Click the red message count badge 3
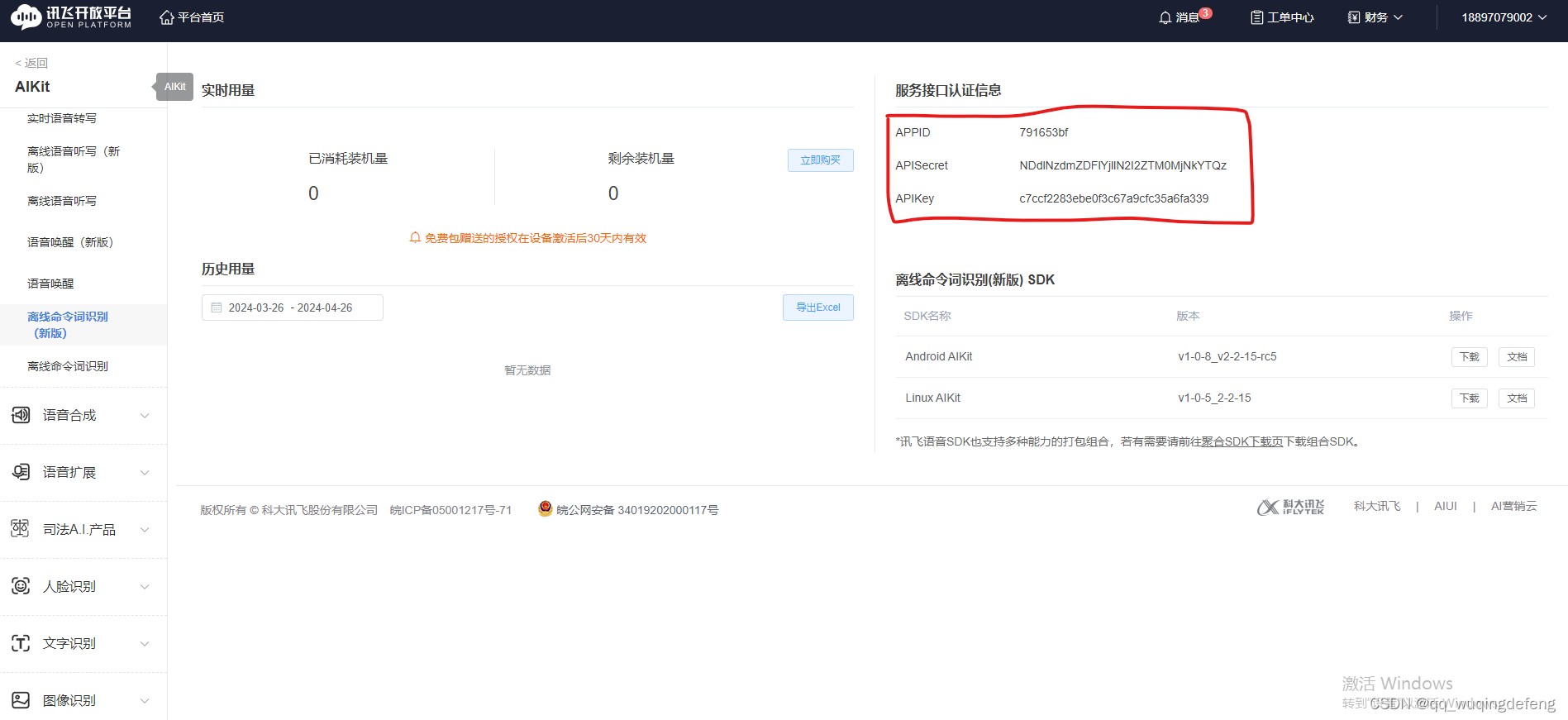This screenshot has height=720, width=1568. [1206, 12]
